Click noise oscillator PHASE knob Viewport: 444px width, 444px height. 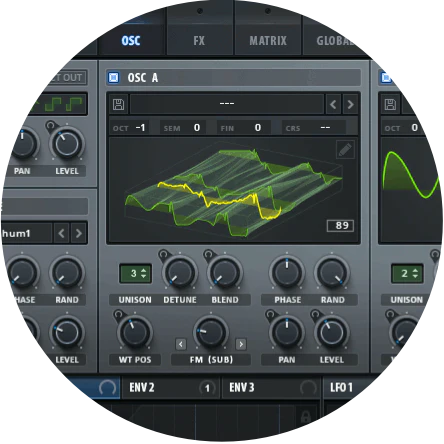pyautogui.click(x=22, y=273)
